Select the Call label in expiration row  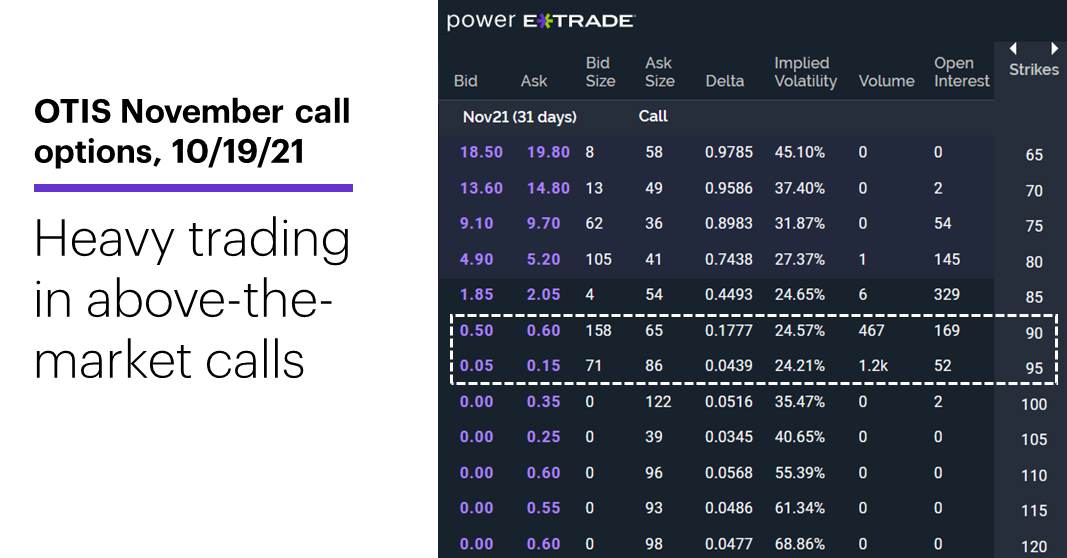pyautogui.click(x=653, y=116)
